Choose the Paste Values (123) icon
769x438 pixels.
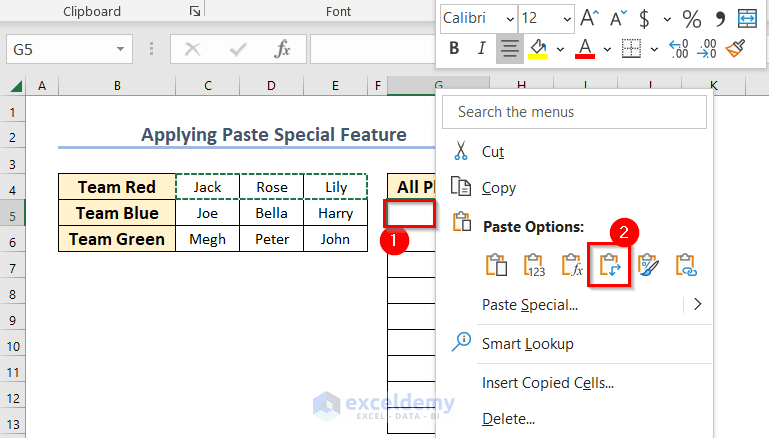click(x=535, y=265)
